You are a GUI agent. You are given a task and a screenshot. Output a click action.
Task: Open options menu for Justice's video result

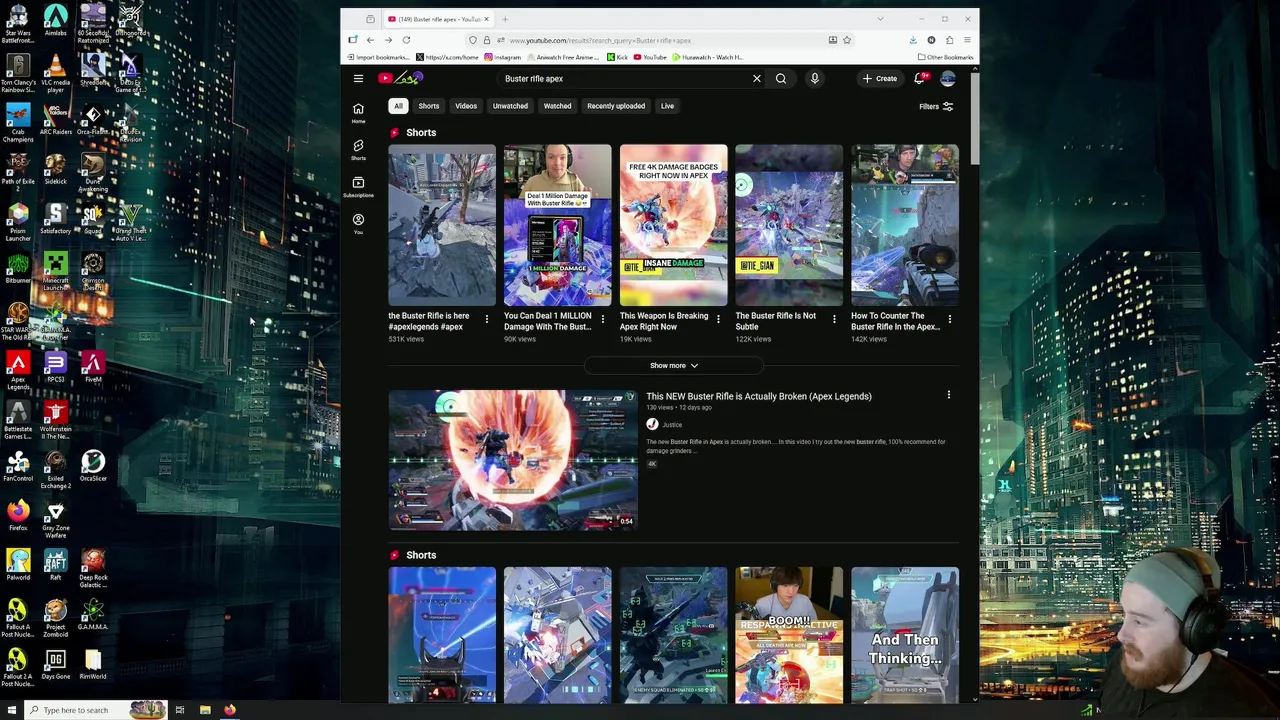949,396
